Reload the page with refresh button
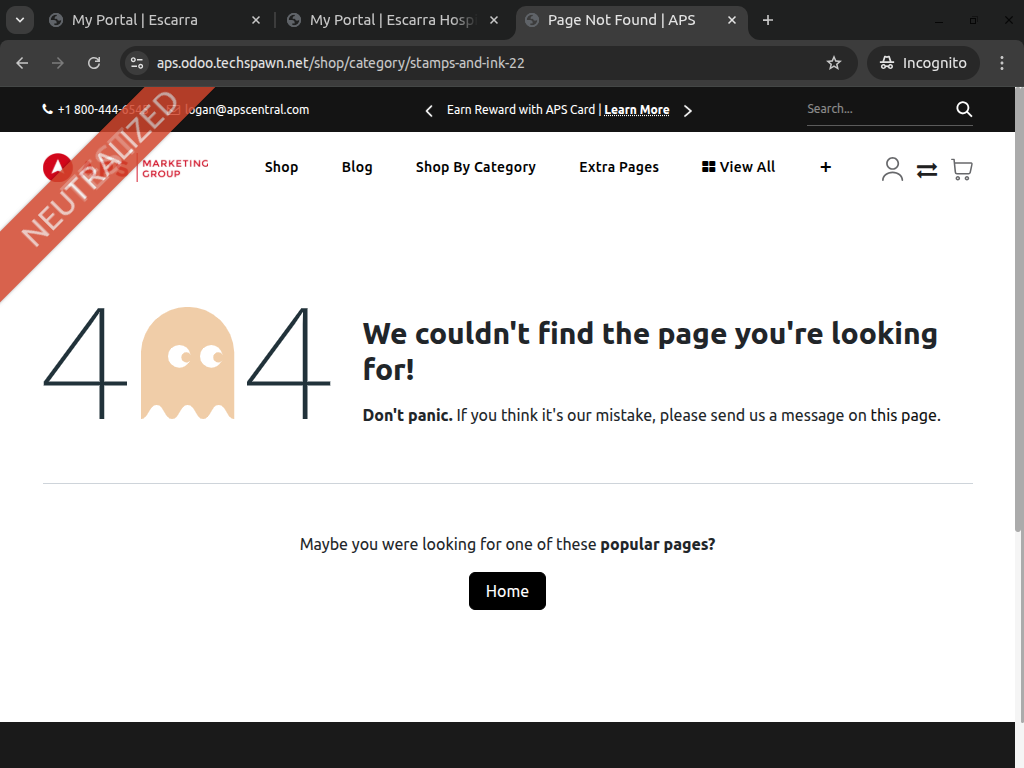Image resolution: width=1024 pixels, height=768 pixels. coord(94,63)
